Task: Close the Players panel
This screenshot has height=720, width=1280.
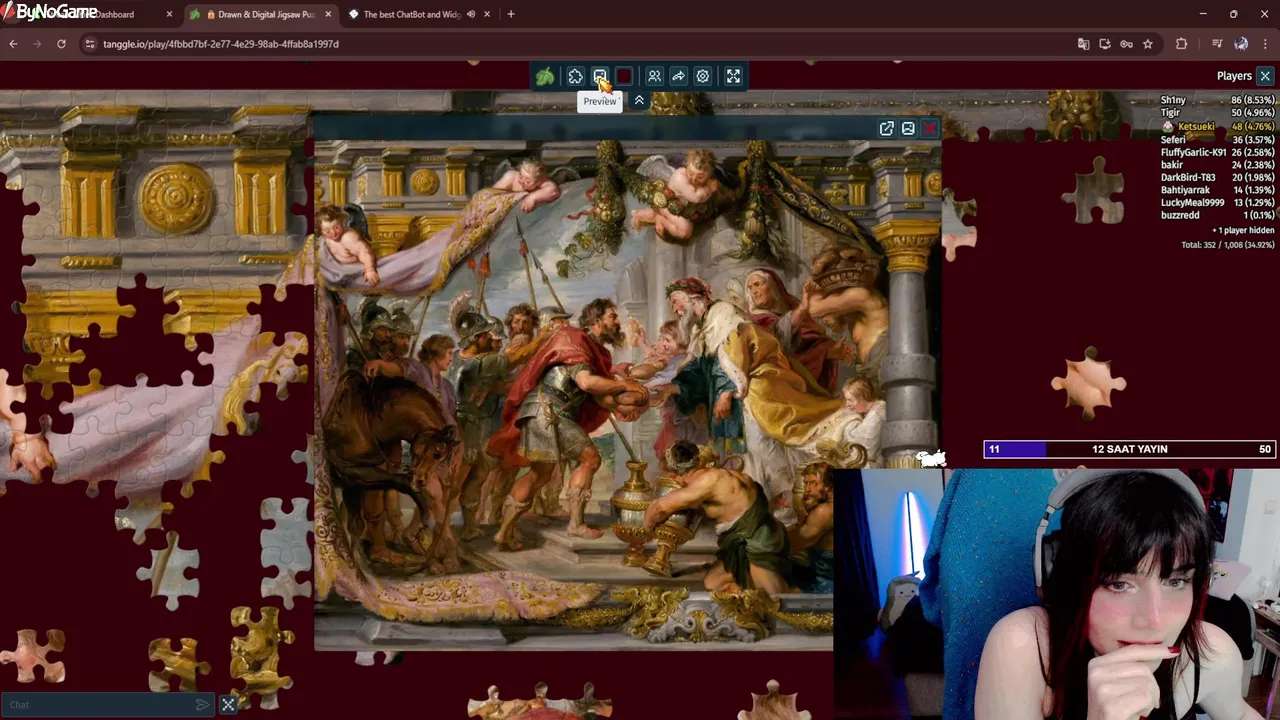Action: pyautogui.click(x=1265, y=76)
